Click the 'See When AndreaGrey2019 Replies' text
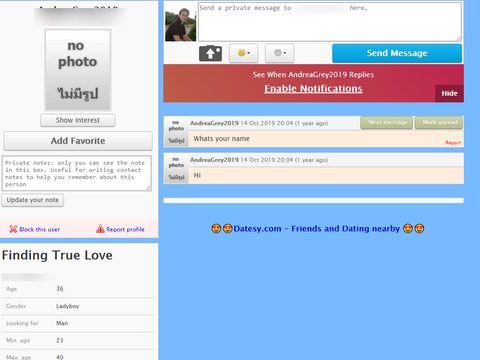Viewport: 480px width, 360px height. [x=313, y=75]
